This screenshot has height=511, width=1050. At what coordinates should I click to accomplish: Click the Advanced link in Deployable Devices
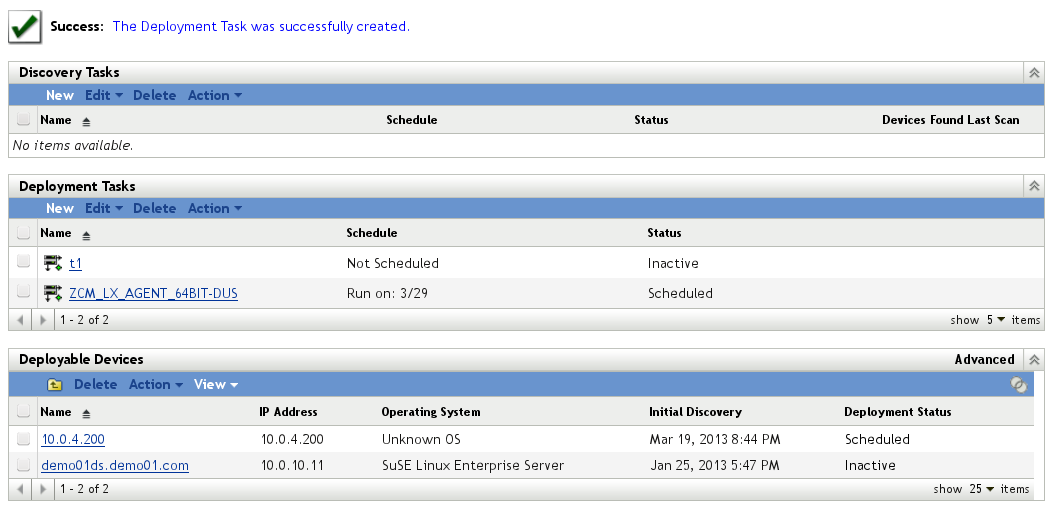point(984,360)
